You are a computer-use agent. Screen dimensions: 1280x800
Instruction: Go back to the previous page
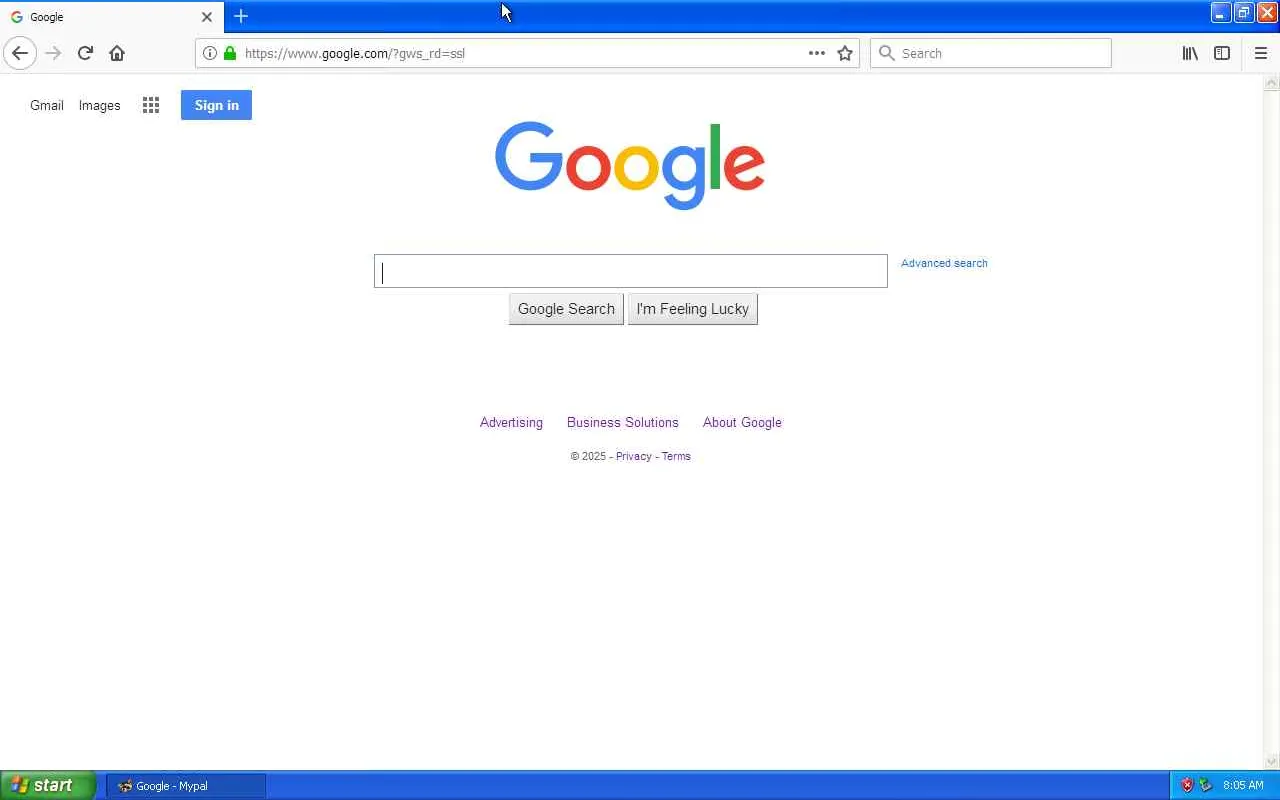pos(20,53)
